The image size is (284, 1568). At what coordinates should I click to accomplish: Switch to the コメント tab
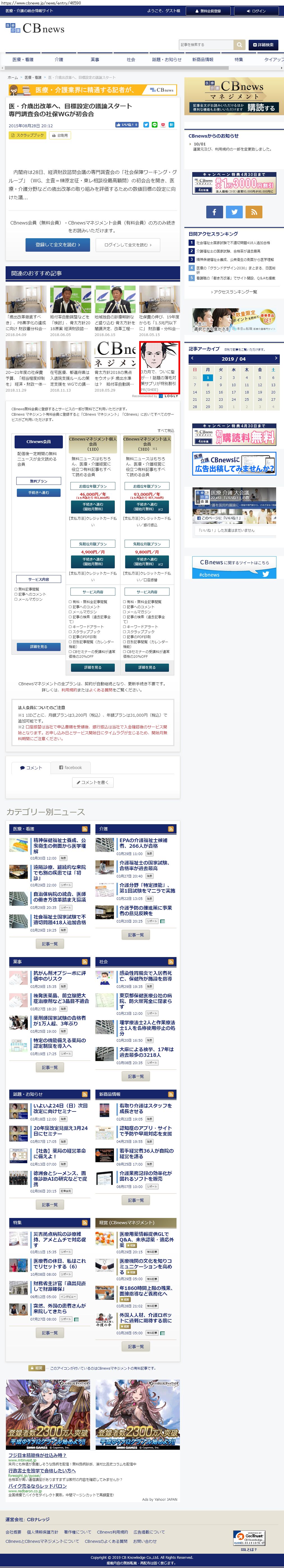point(31,768)
